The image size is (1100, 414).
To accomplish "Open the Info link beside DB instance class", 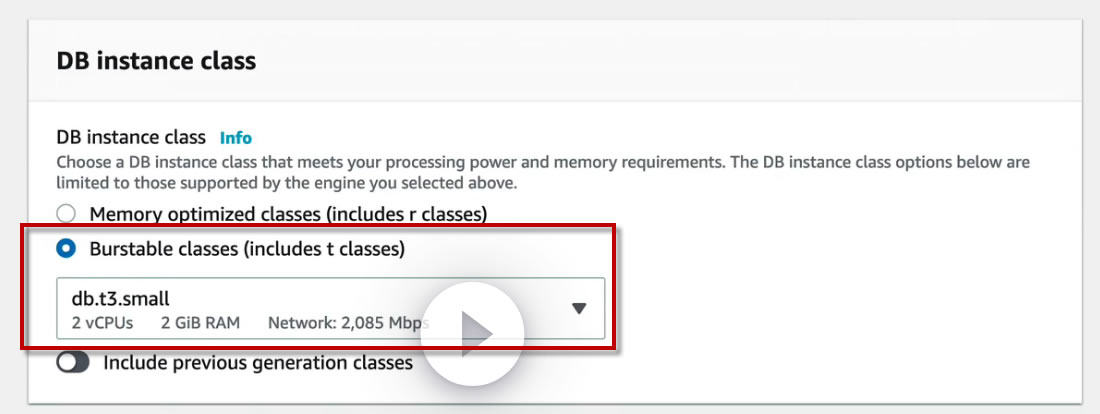I will (236, 137).
